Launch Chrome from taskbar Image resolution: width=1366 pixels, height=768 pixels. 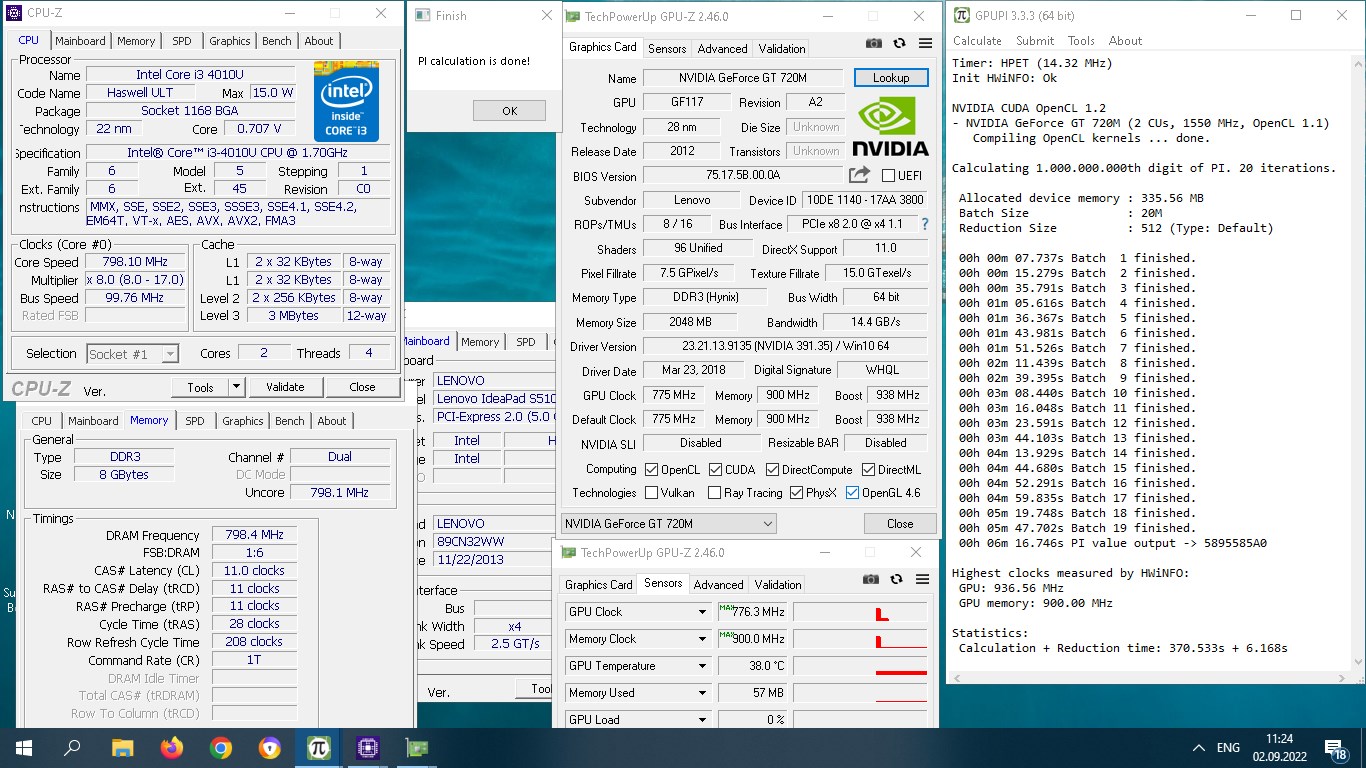pyautogui.click(x=221, y=747)
